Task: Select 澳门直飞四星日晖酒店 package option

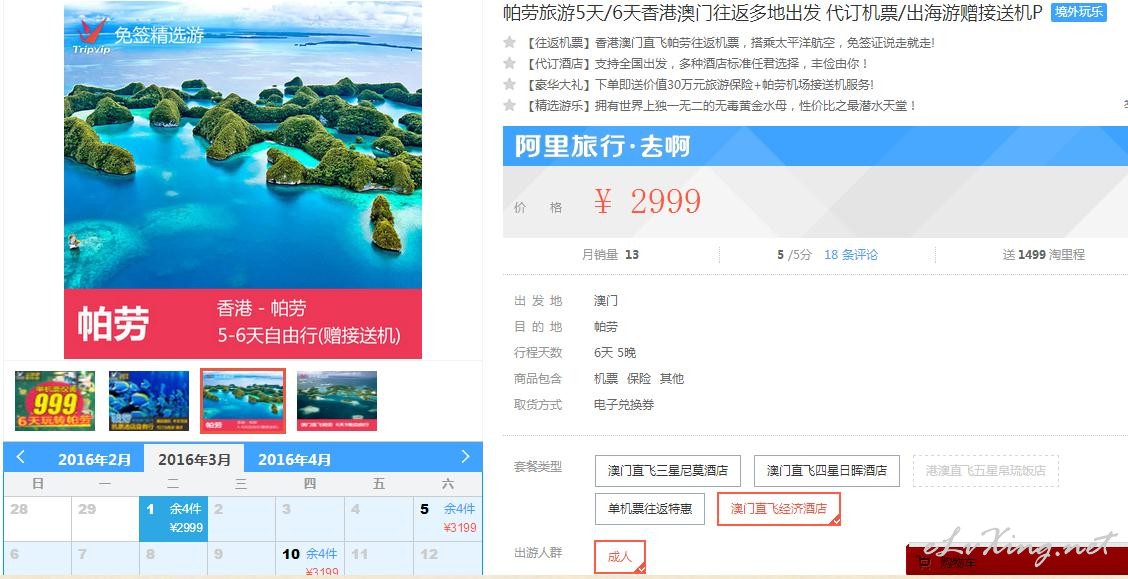Action: [x=827, y=470]
